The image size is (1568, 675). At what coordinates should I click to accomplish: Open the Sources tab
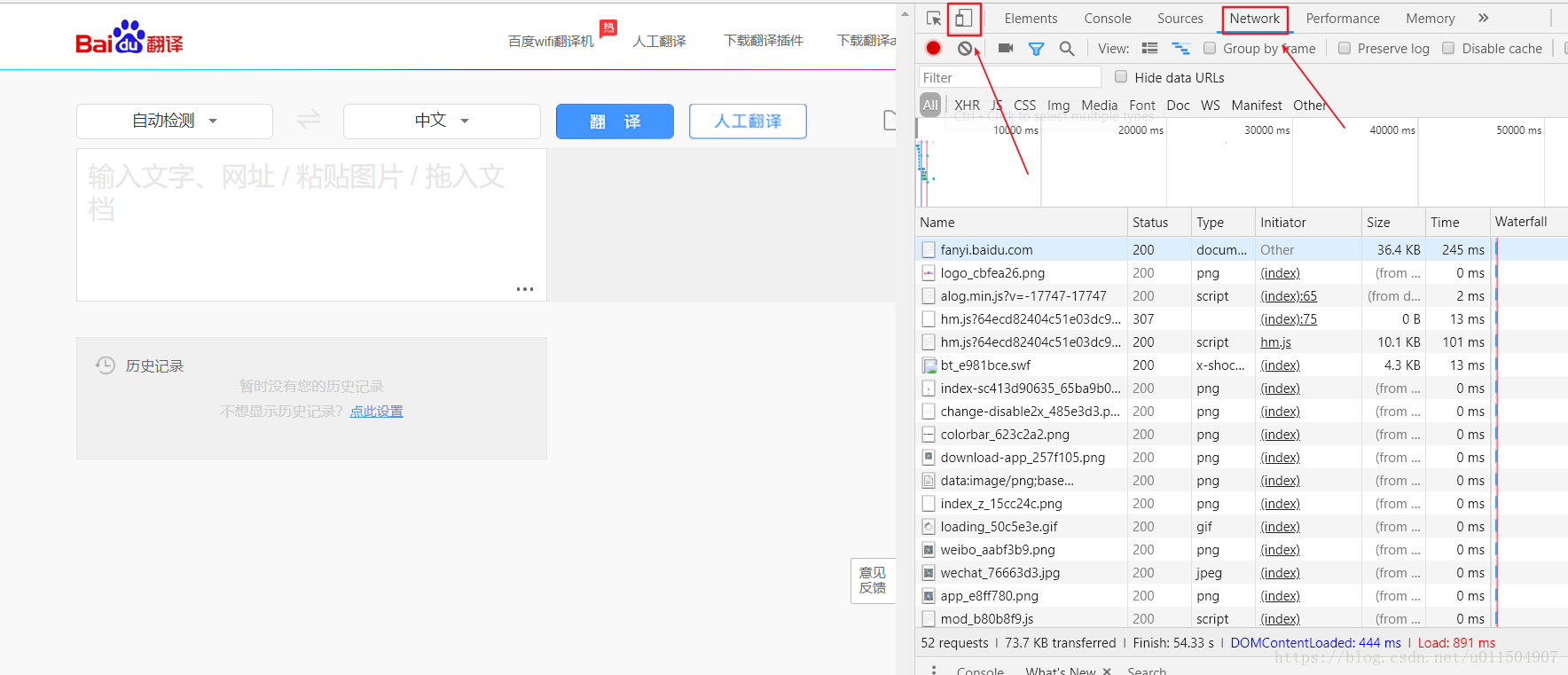[x=1180, y=19]
